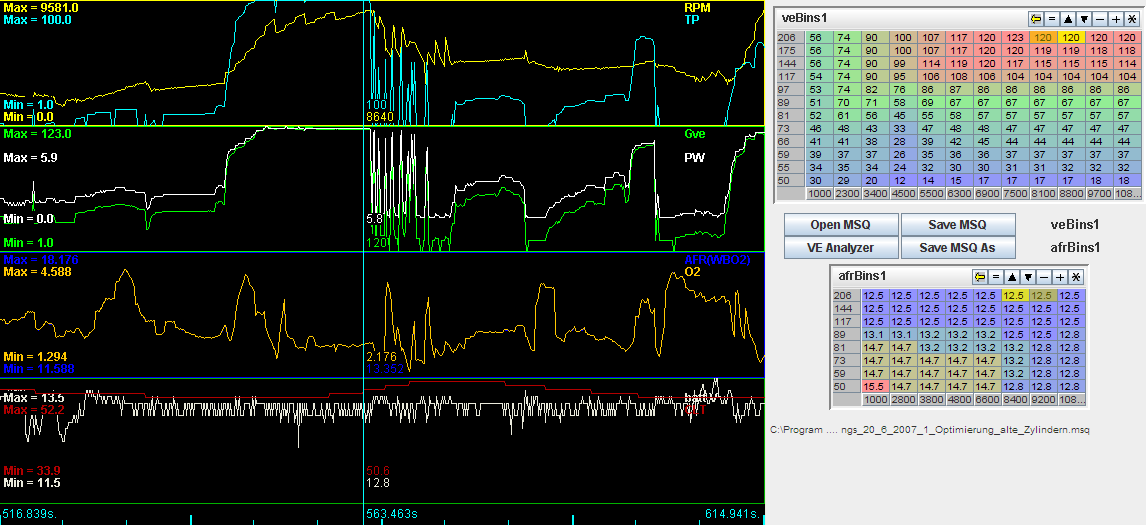Click the veBins1 table title
The image size is (1146, 525).
[804, 18]
